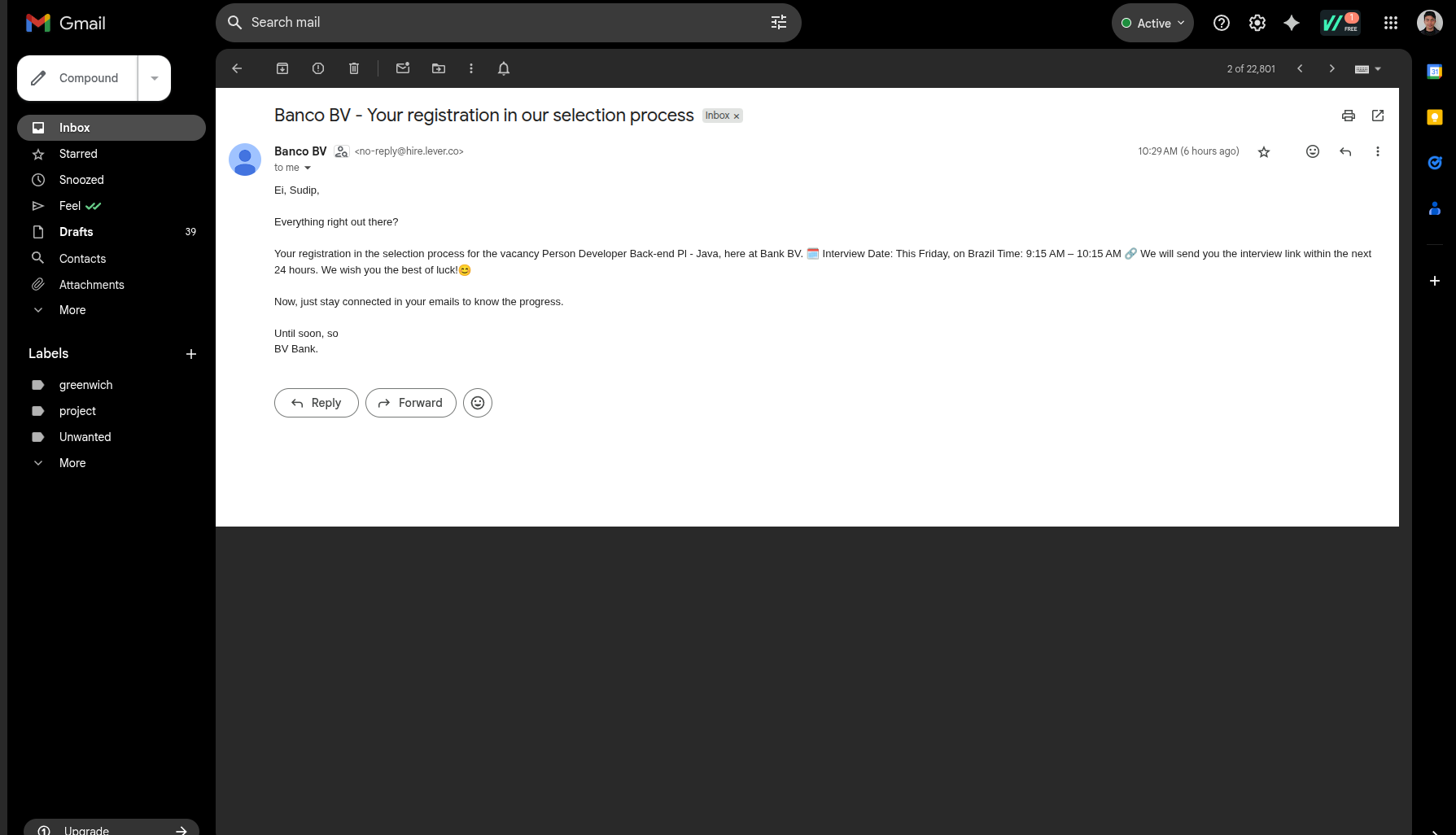This screenshot has width=1456, height=835.
Task: Show details under 'to me'
Action: [x=308, y=168]
